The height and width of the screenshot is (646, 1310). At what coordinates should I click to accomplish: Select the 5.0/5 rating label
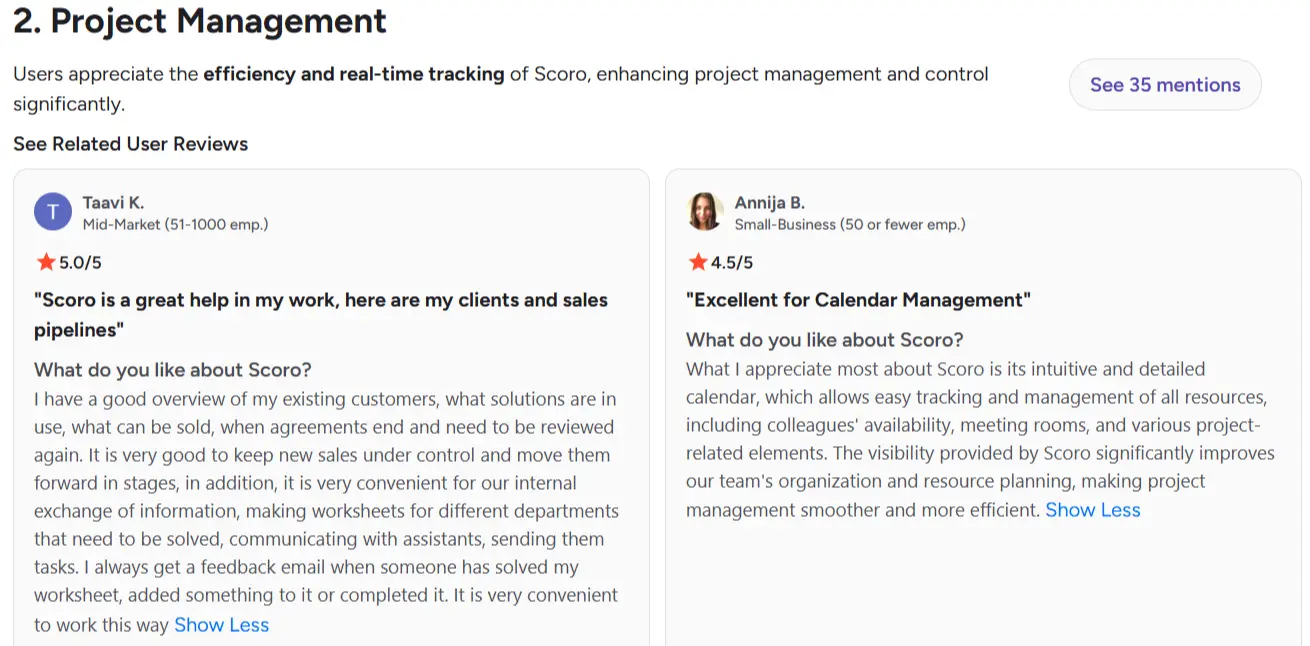pyautogui.click(x=74, y=262)
